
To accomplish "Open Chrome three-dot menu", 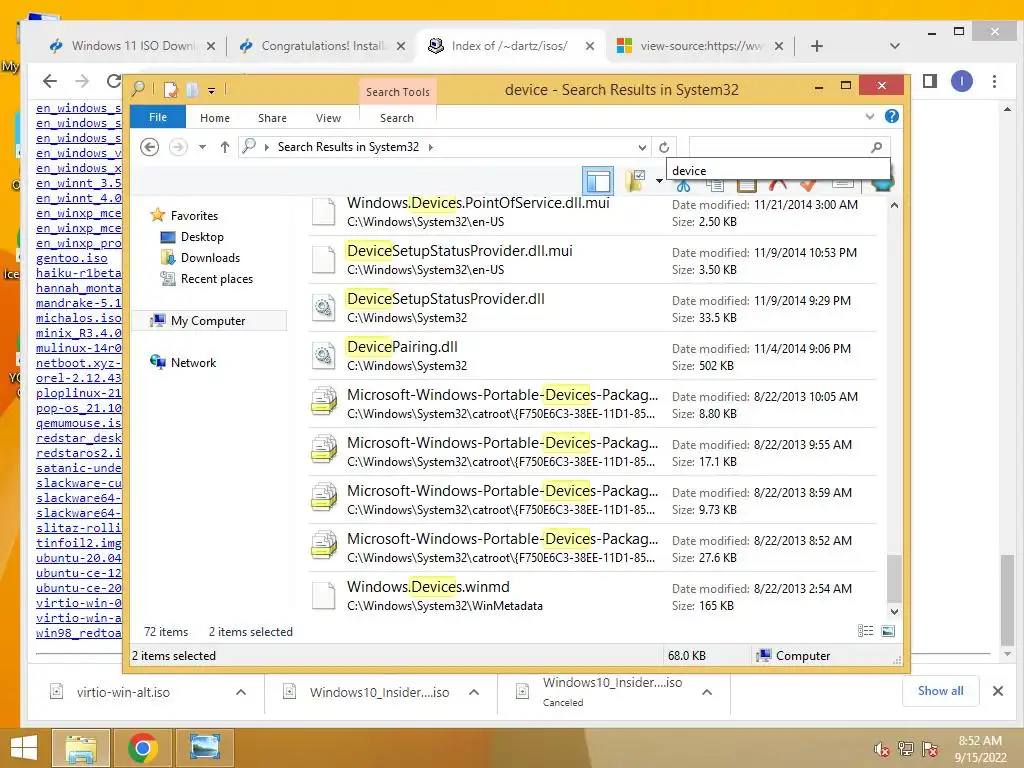I will [x=994, y=81].
